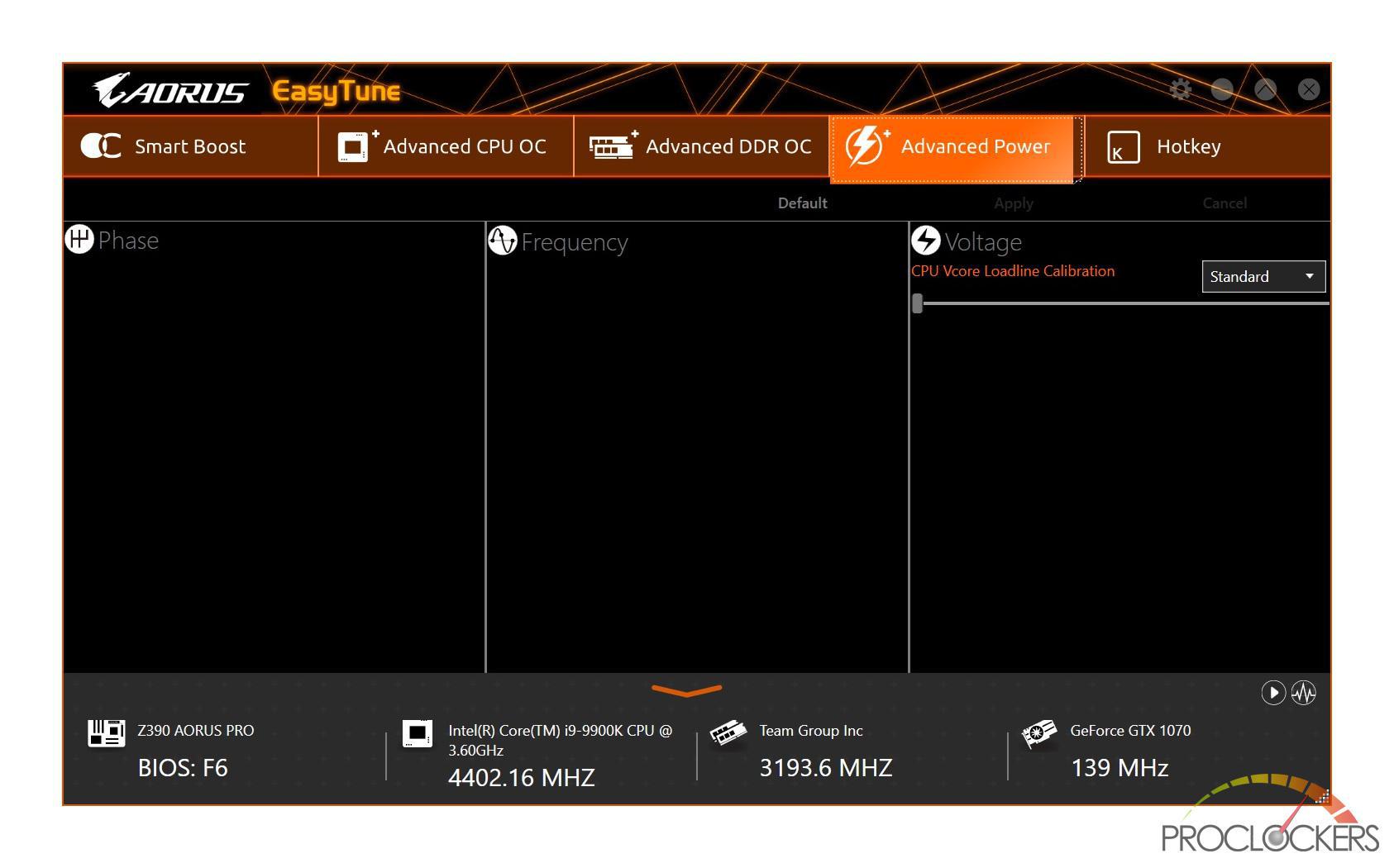Close the EasyTune window
Screen dimensions: 1394x868
point(1309,89)
